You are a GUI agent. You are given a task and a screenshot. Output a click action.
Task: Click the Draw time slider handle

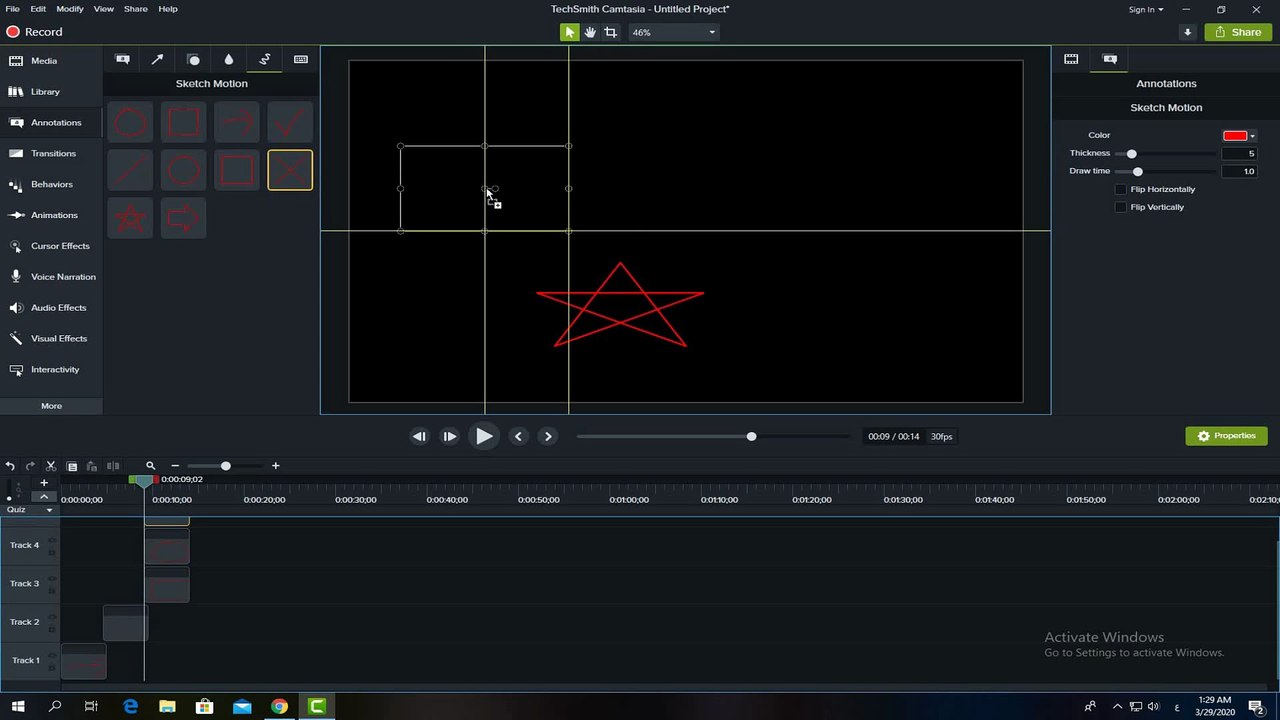coord(1138,172)
